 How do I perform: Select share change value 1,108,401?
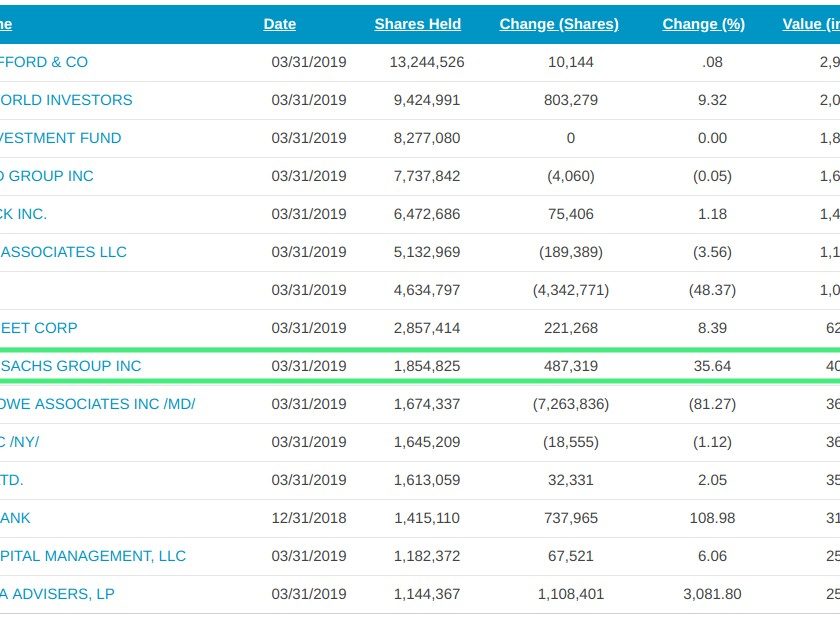[571, 595]
